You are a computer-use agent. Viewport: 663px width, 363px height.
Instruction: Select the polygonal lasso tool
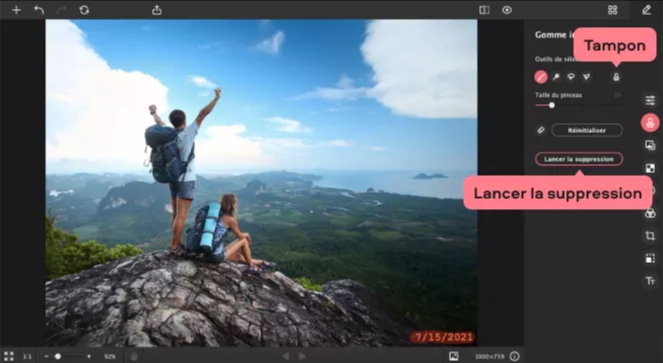click(586, 77)
